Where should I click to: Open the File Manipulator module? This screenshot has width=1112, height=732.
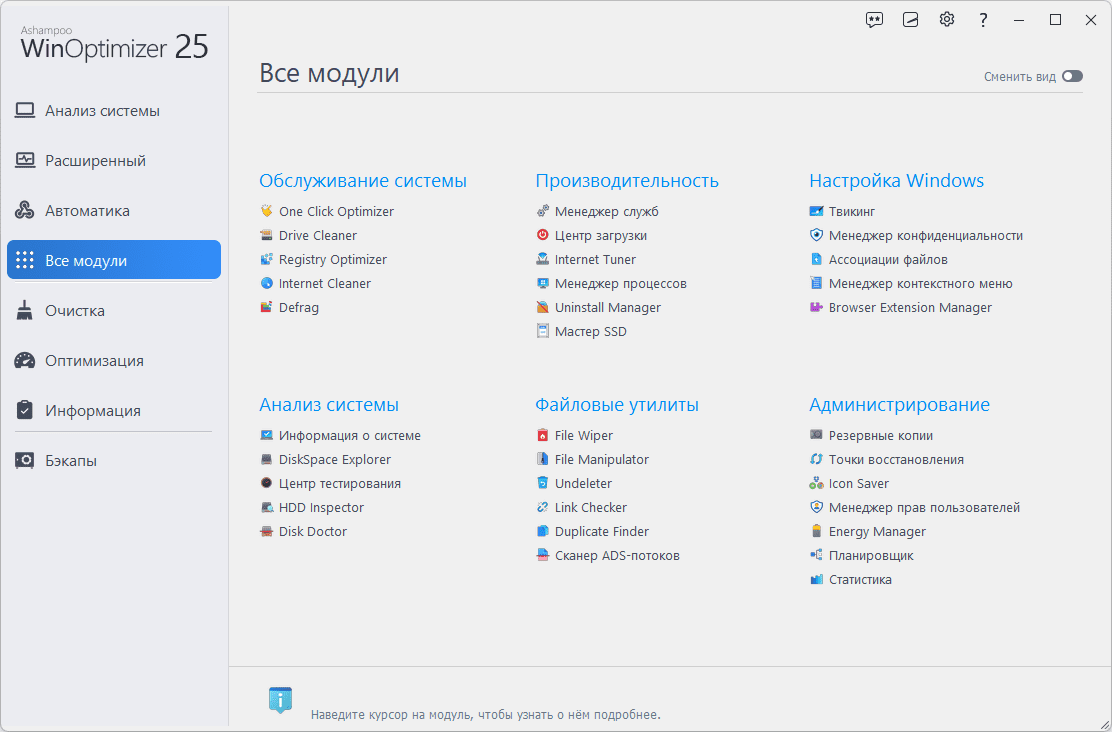pyautogui.click(x=592, y=460)
